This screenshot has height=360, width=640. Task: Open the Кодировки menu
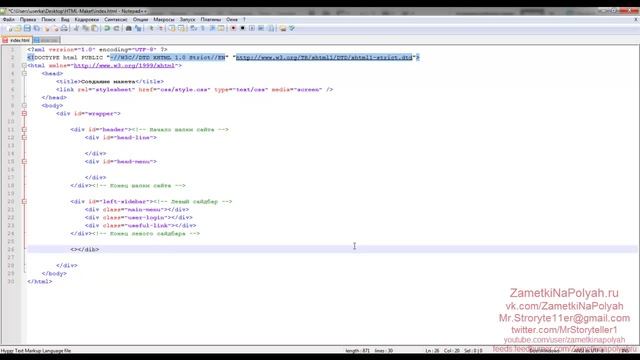[87, 20]
